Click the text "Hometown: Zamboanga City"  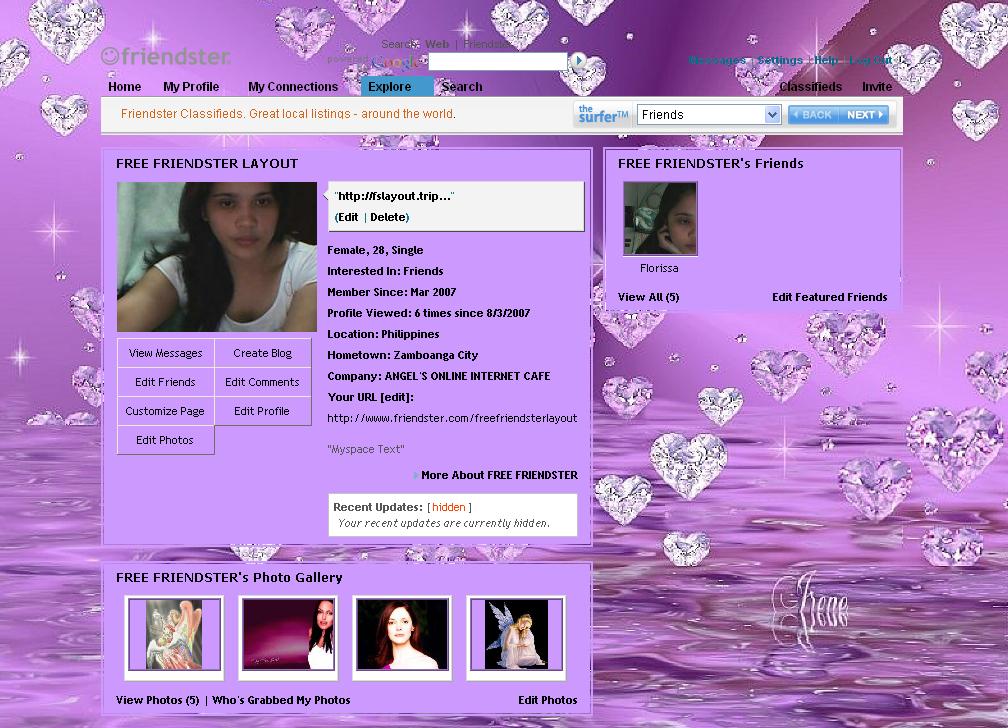tap(402, 355)
